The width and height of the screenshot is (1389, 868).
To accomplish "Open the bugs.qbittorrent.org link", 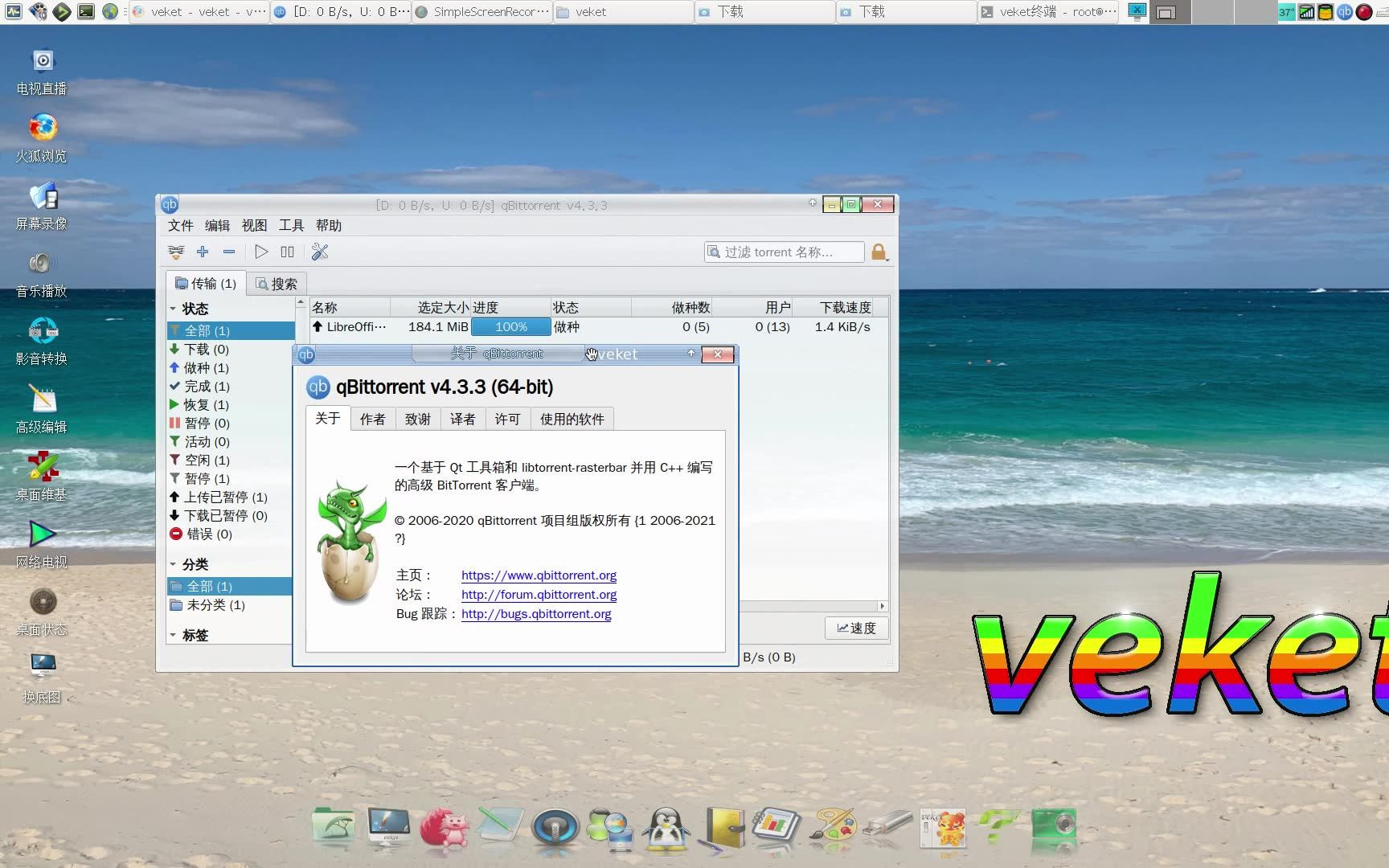I will 536,614.
